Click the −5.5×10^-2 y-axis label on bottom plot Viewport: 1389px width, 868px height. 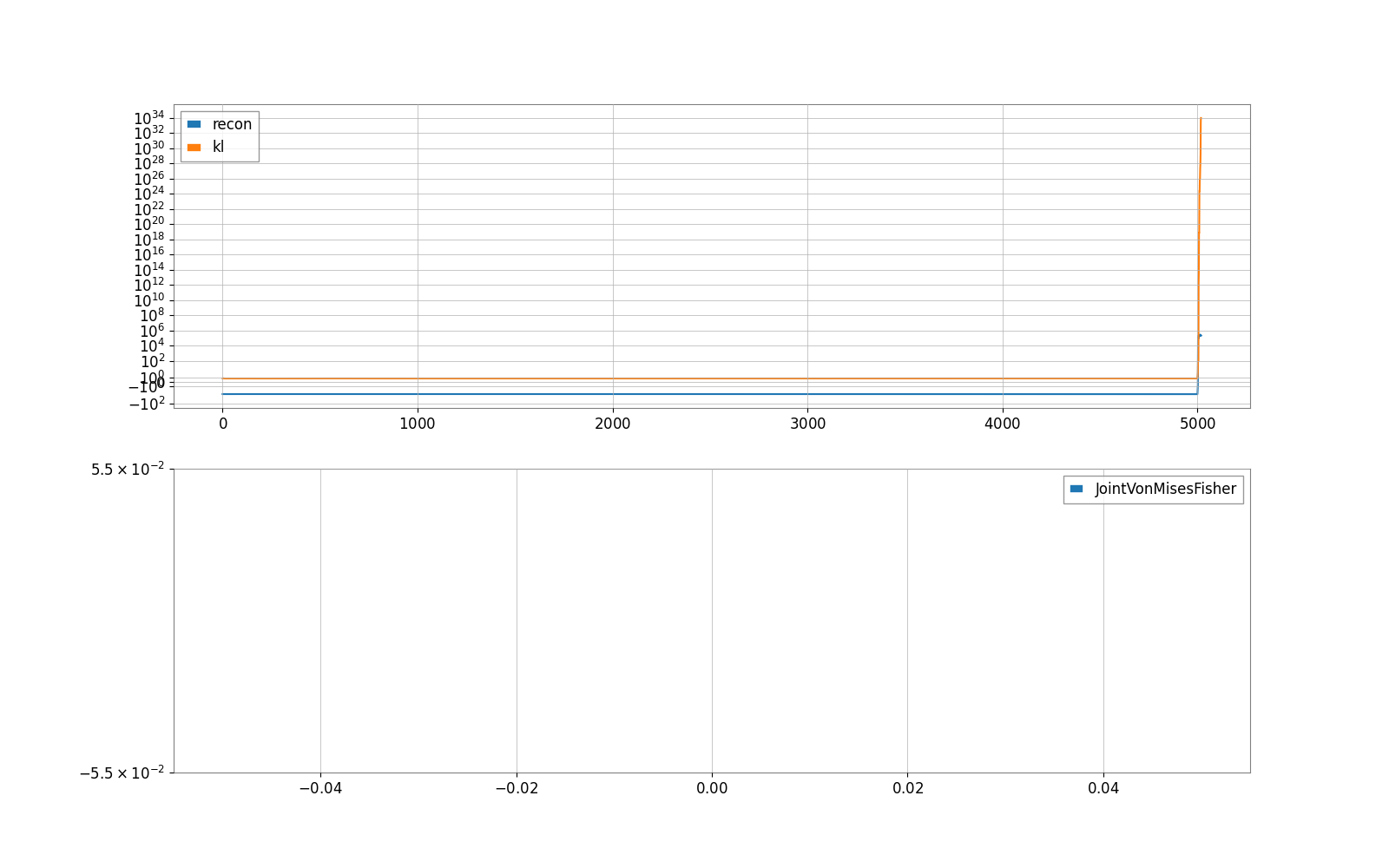[x=122, y=773]
